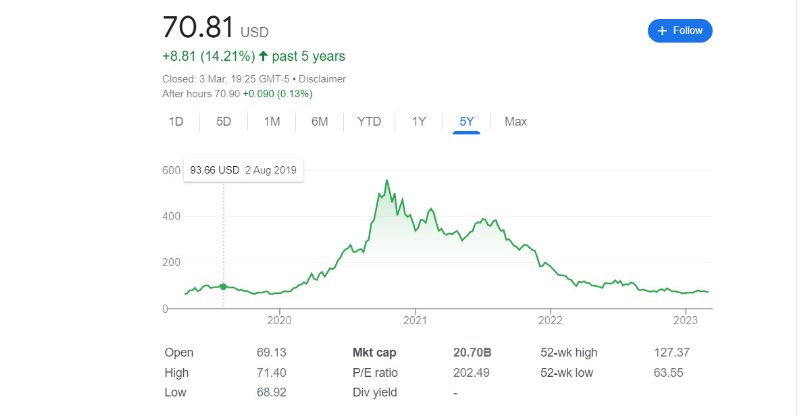Click the P/E ratio label
Viewport: 806px width, 416px height.
pos(376,372)
